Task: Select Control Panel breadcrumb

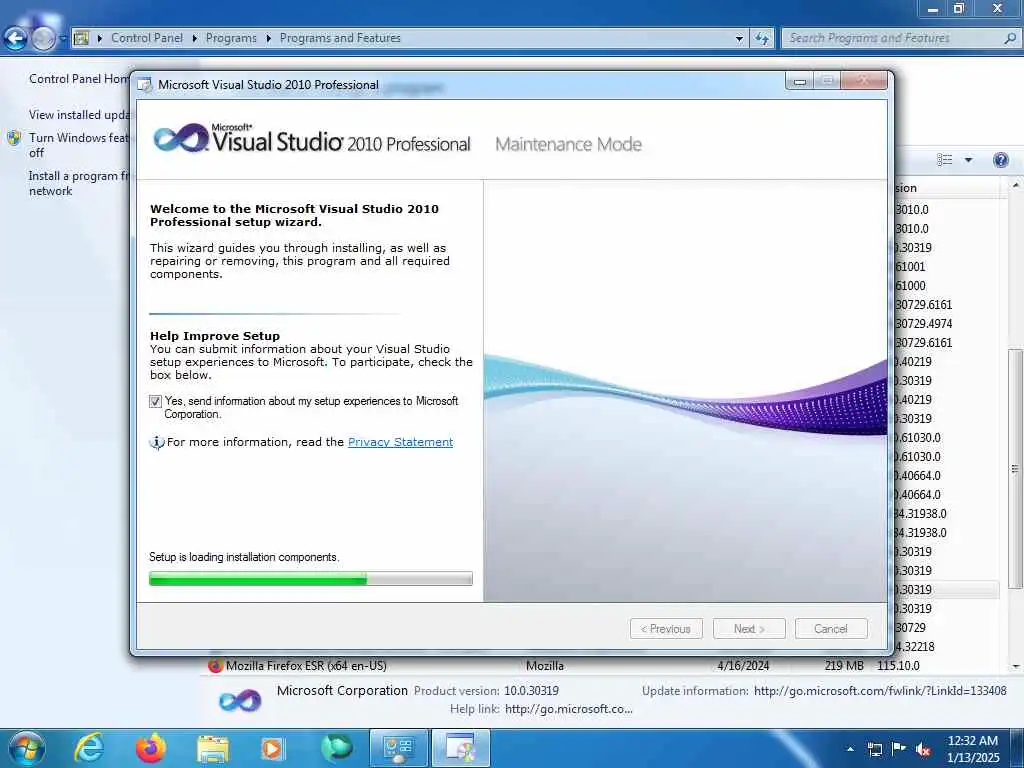Action: click(x=147, y=38)
